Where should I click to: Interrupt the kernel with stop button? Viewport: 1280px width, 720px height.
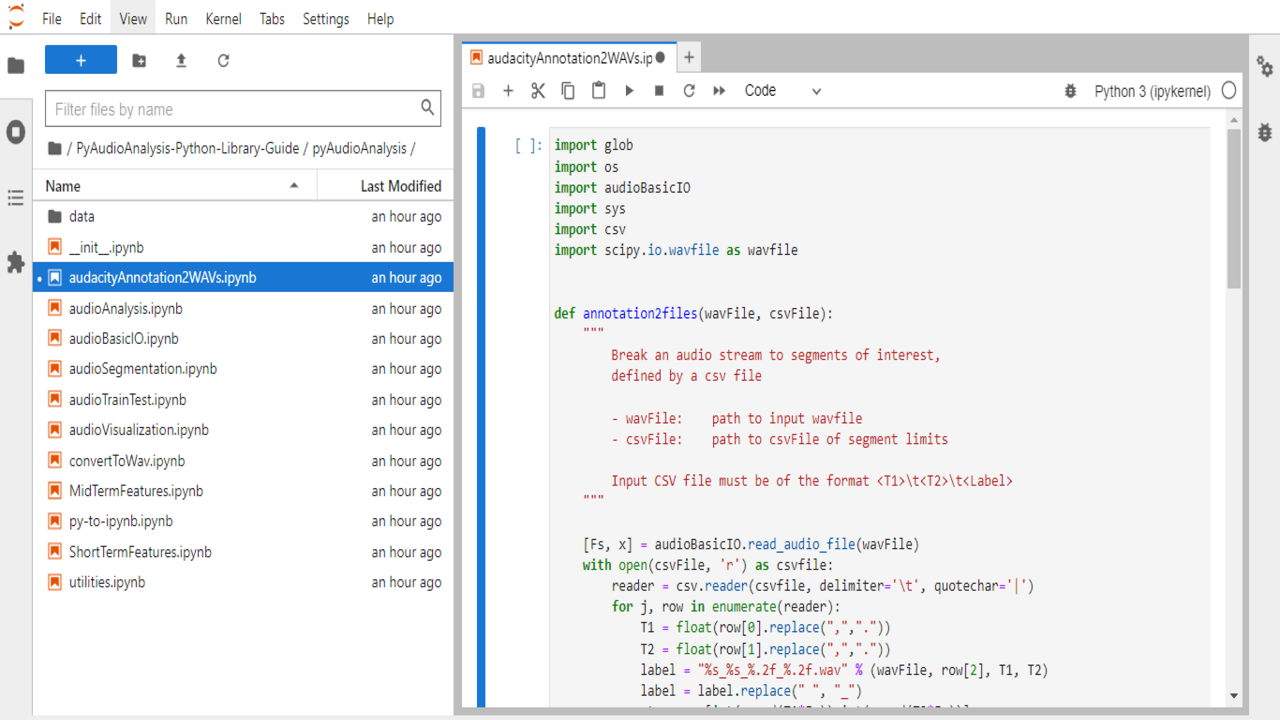[659, 91]
